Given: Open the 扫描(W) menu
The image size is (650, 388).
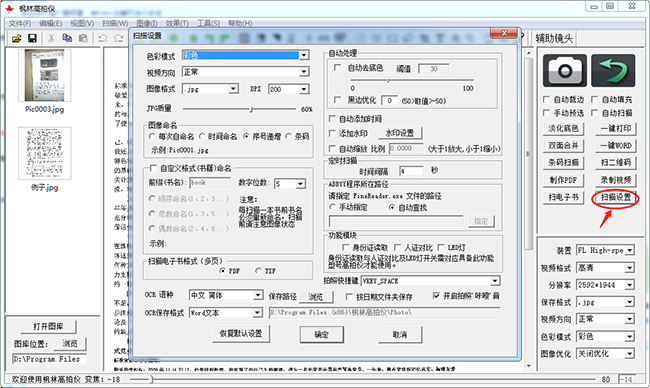Looking at the screenshot, I should (115, 23).
